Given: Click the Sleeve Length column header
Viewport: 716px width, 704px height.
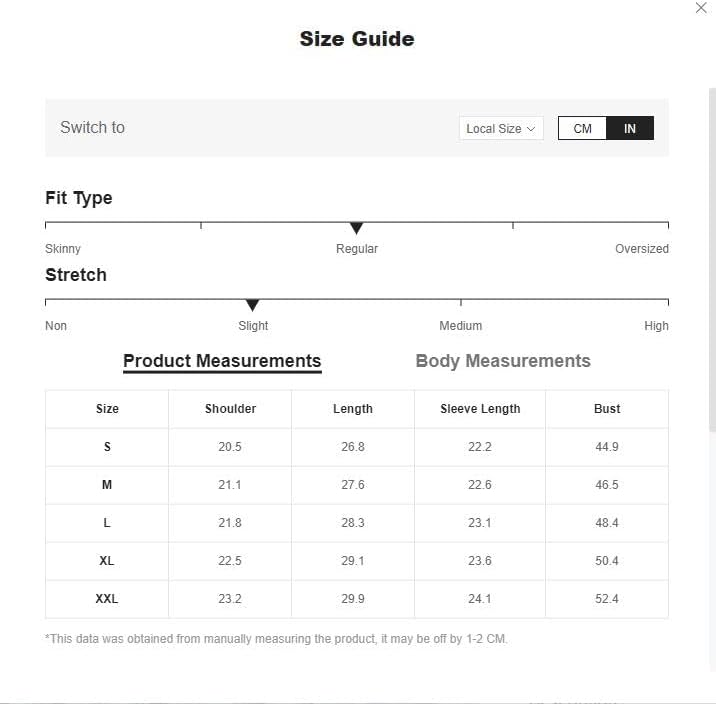Looking at the screenshot, I should coord(480,409).
